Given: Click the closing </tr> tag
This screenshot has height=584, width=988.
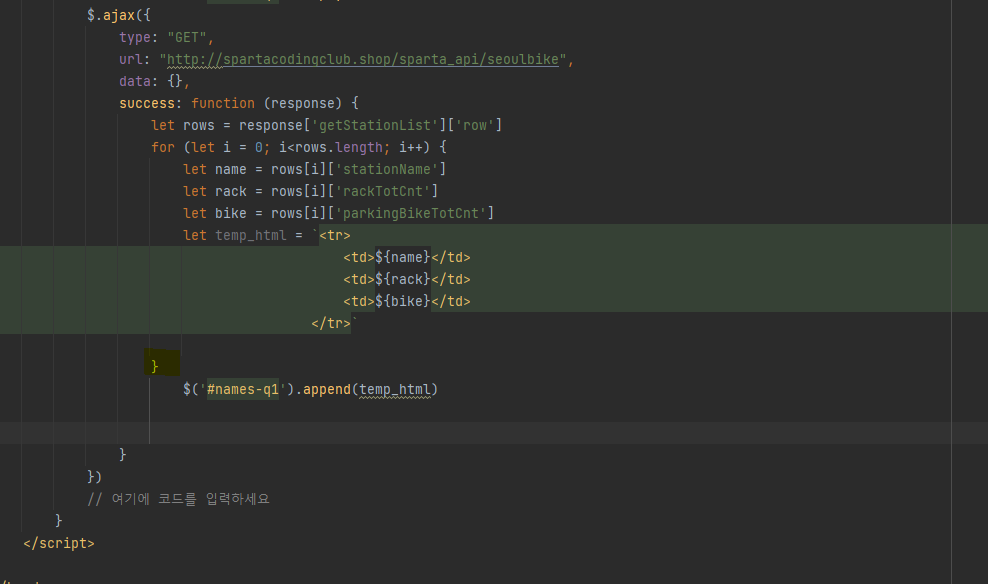Looking at the screenshot, I should tap(331, 323).
